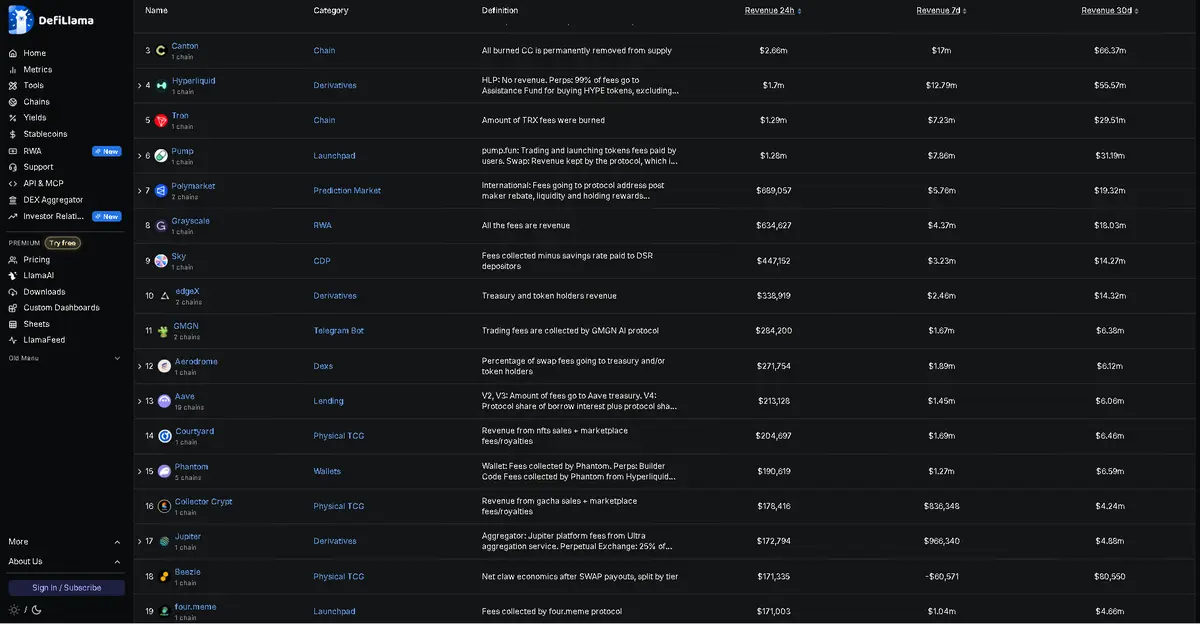Expand the Old Menu section

[116, 358]
